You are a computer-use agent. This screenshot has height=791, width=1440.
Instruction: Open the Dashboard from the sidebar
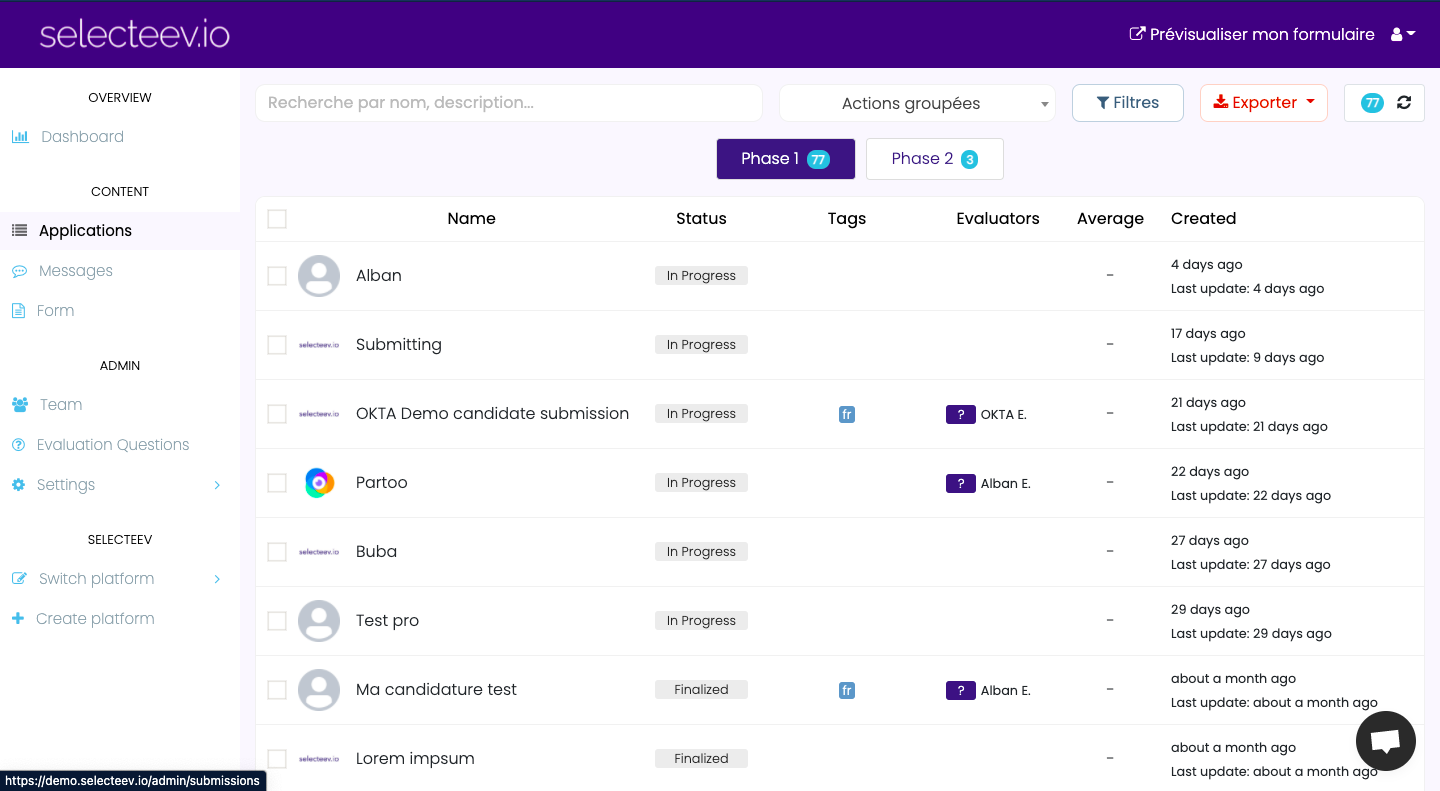[x=21, y=137]
